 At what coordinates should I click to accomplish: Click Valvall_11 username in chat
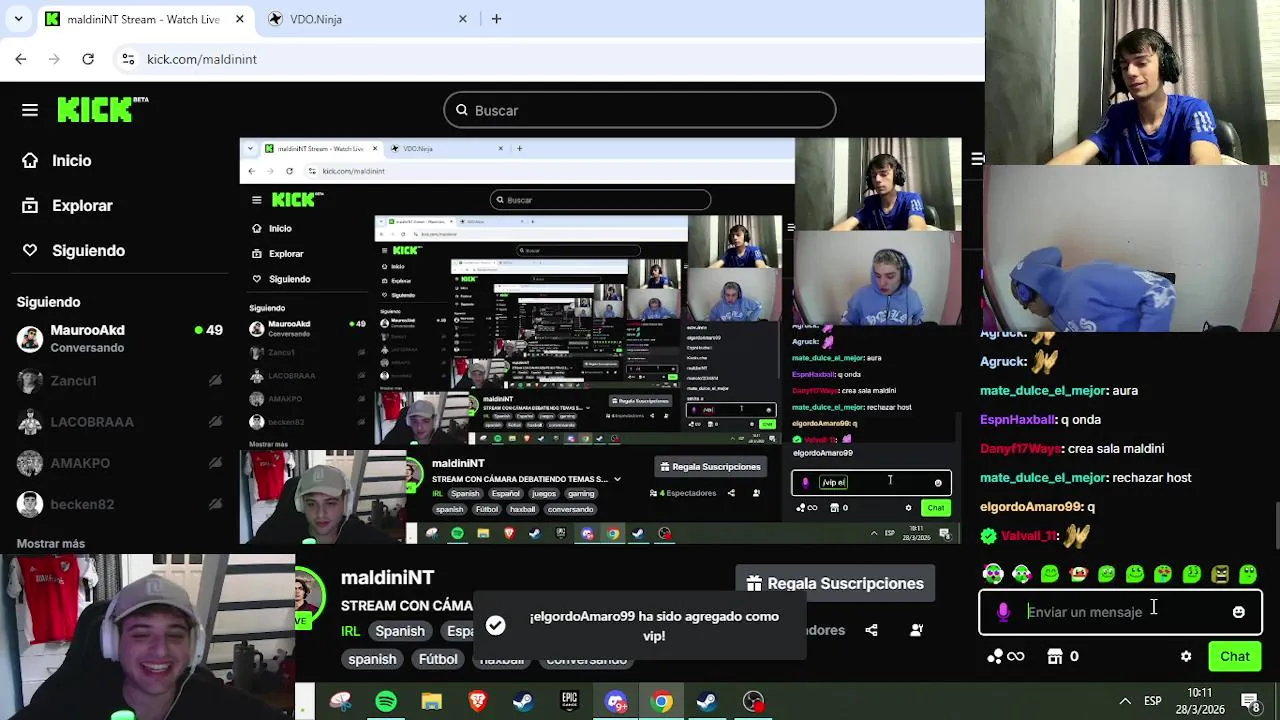tap(1029, 536)
